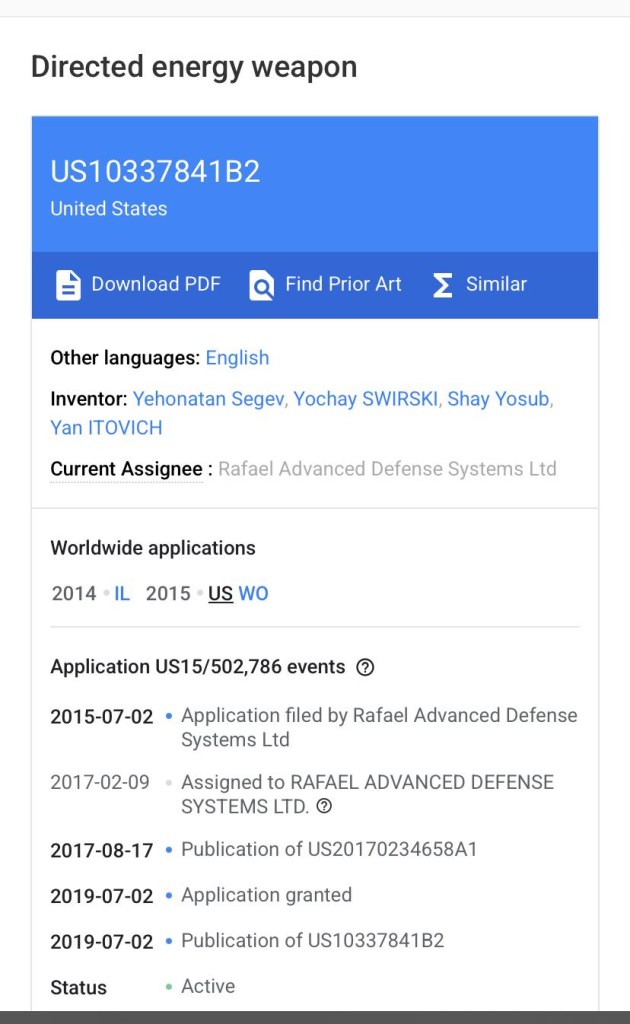Open inventor Yehonatan Segev link
Screen dimensions: 630x1024
(209, 399)
